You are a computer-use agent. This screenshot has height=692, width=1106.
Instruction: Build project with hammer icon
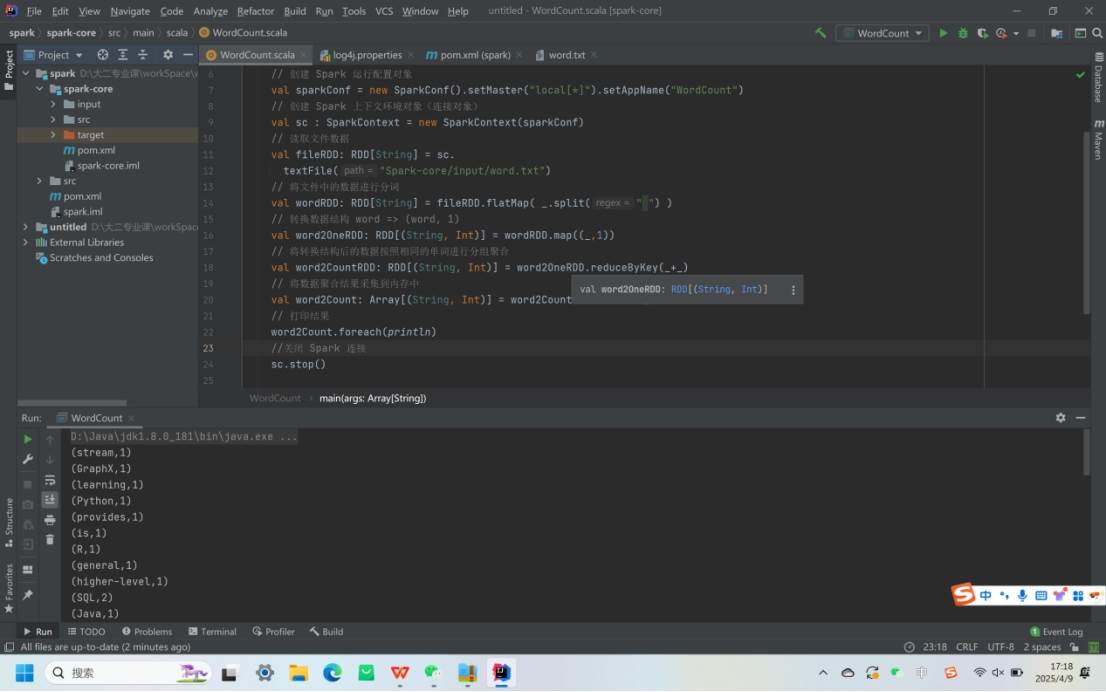pyautogui.click(x=820, y=32)
